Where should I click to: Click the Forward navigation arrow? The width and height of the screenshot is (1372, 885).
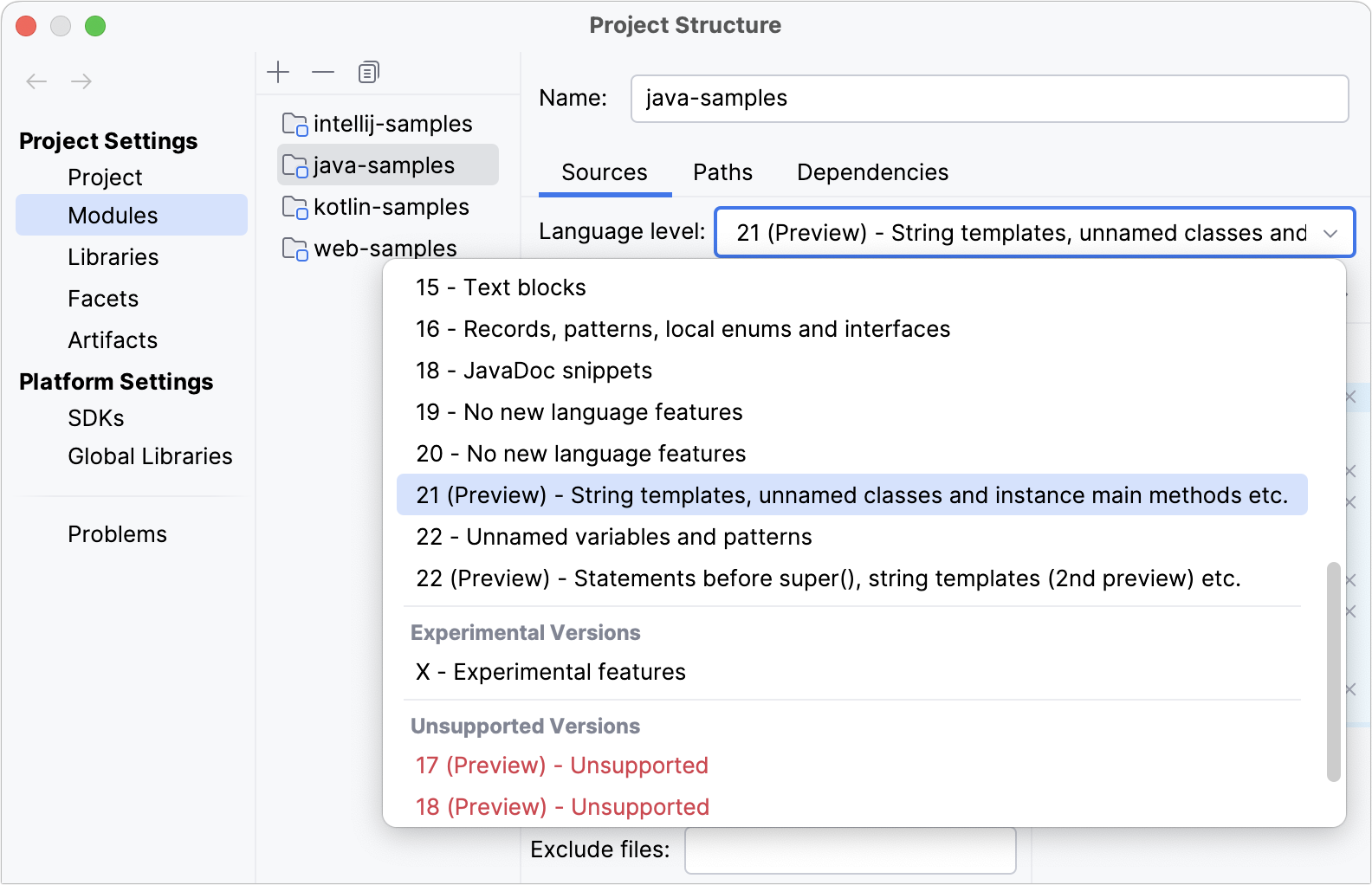(x=81, y=81)
